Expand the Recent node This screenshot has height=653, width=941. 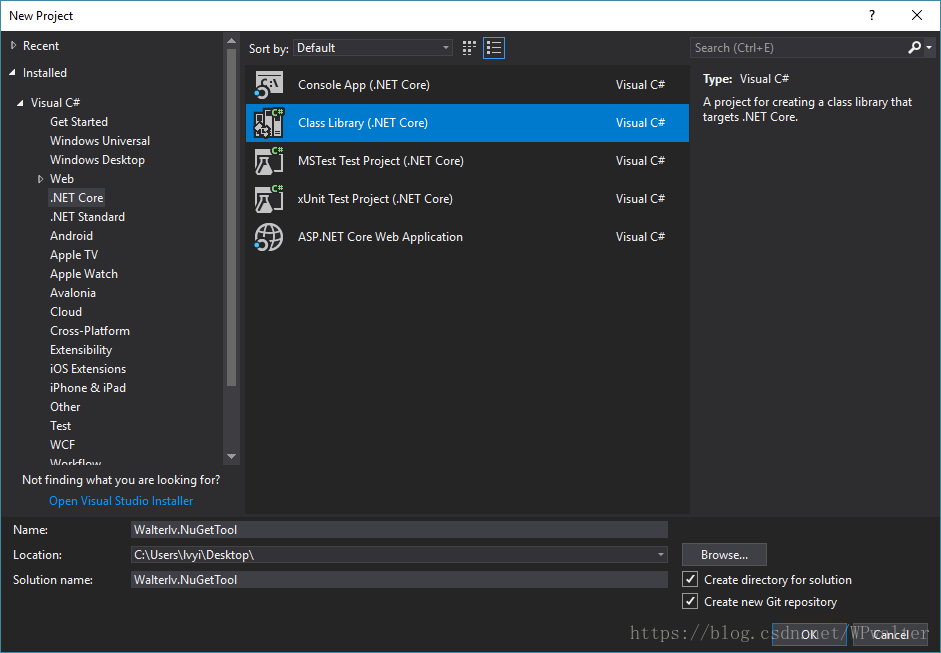13,46
